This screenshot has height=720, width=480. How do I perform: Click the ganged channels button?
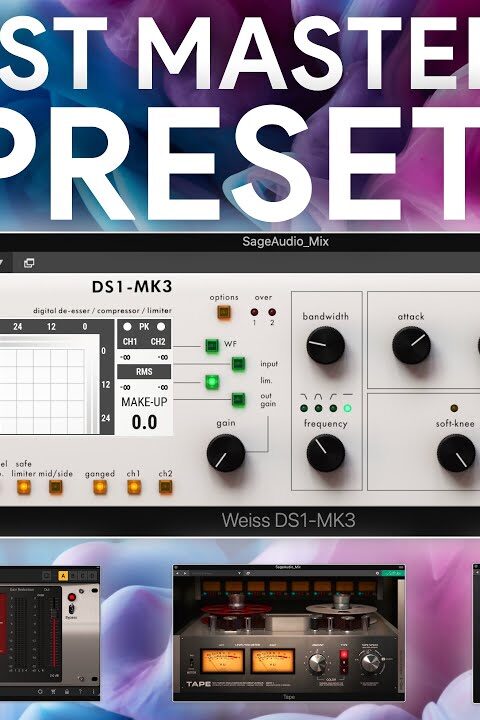click(100, 487)
